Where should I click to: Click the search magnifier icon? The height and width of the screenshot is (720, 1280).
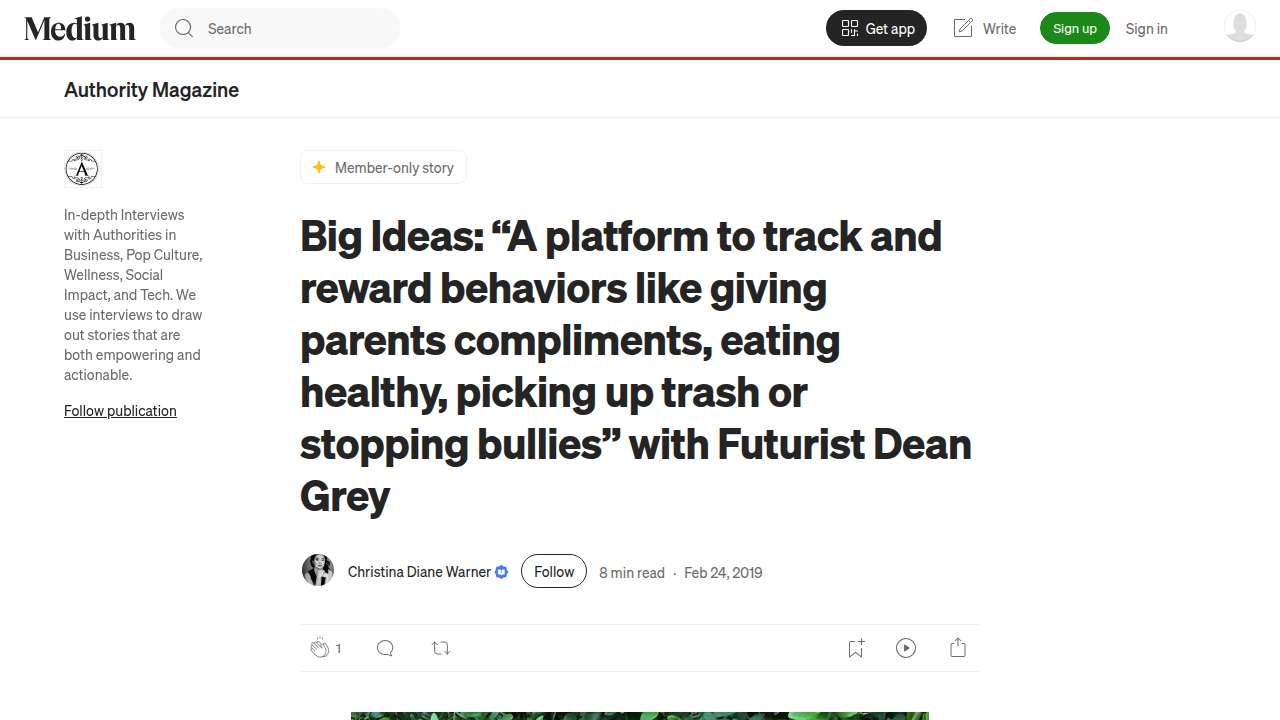[184, 29]
